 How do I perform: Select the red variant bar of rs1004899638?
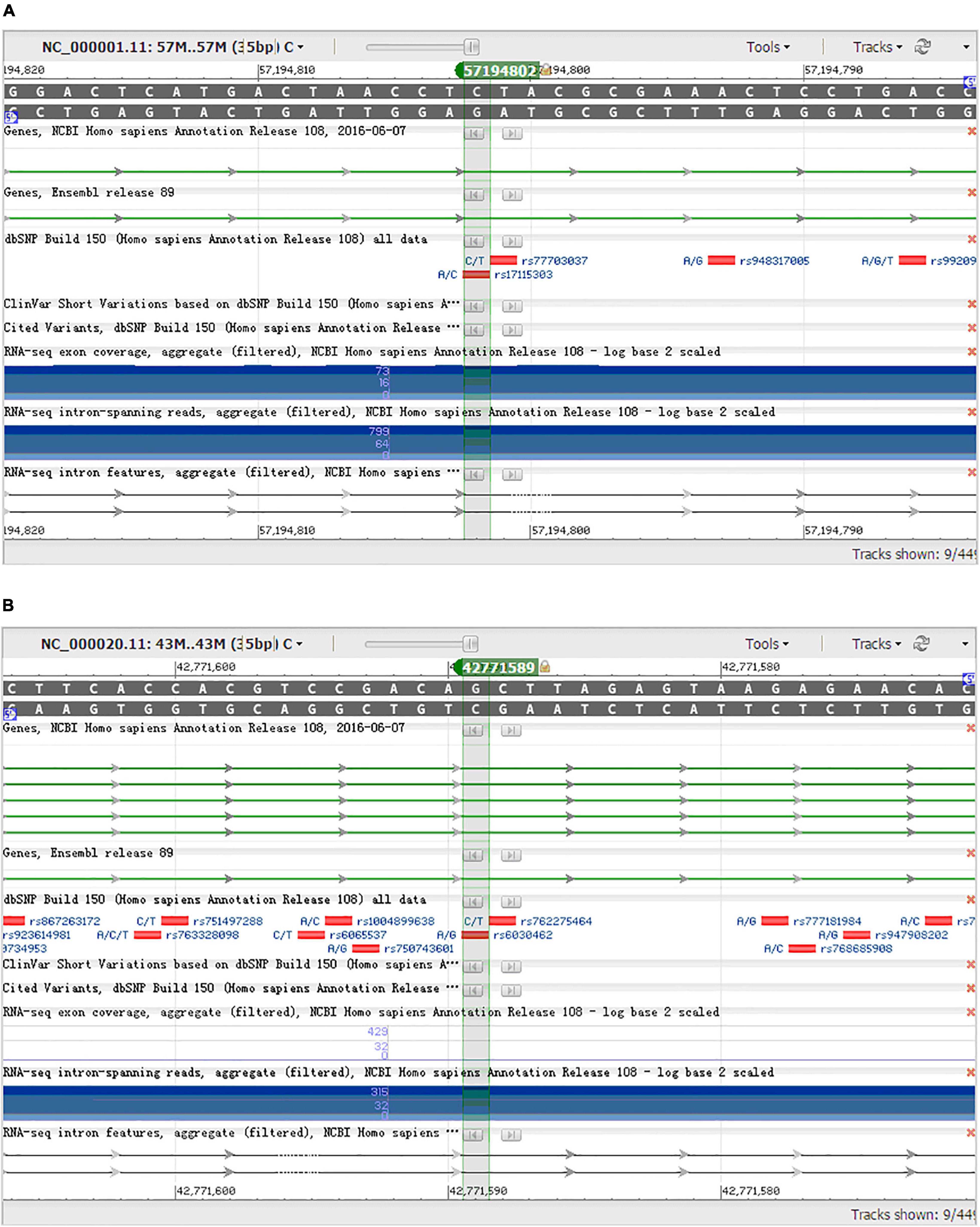(x=338, y=921)
